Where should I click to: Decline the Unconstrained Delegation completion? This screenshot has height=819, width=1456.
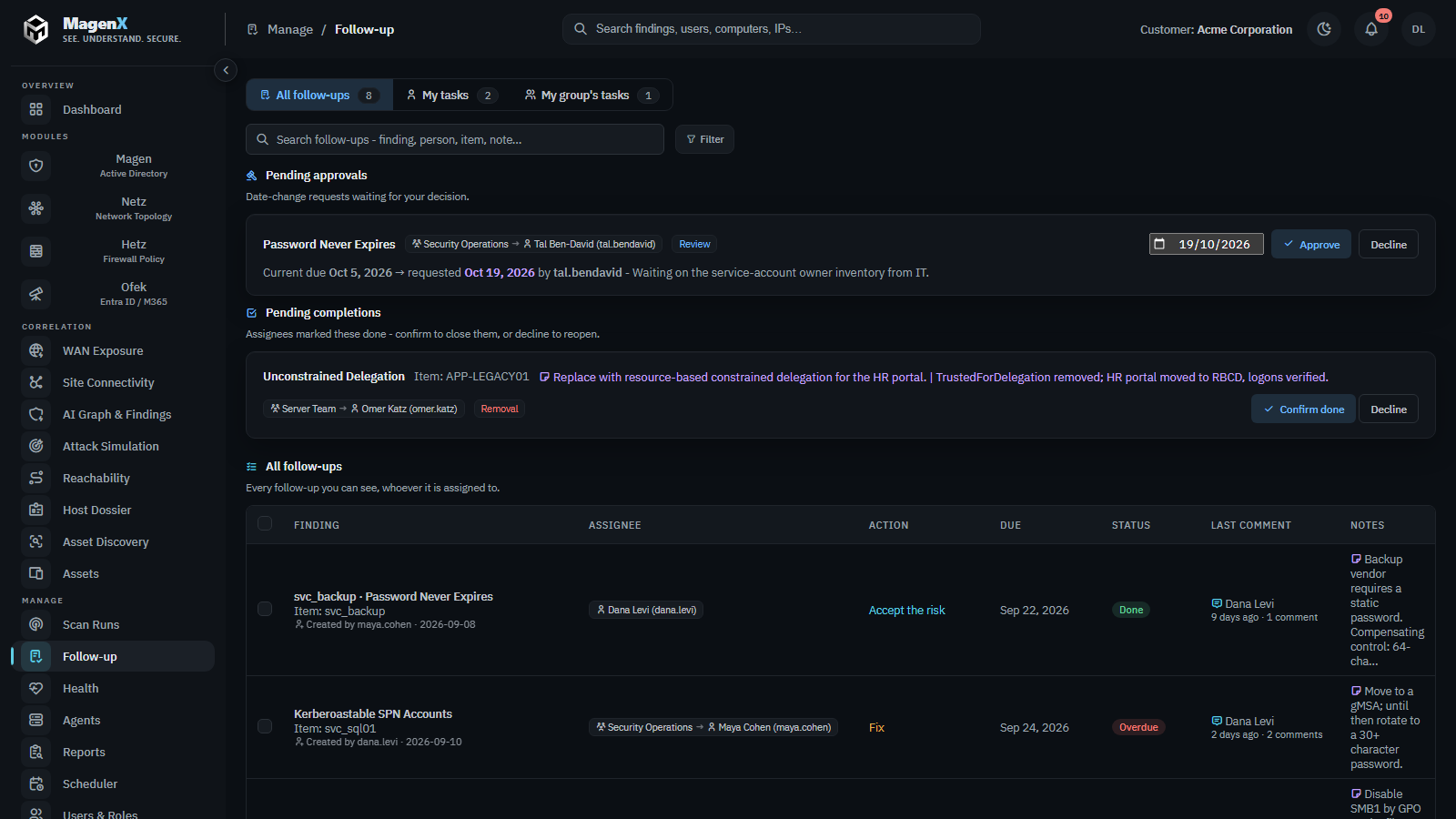(1389, 409)
